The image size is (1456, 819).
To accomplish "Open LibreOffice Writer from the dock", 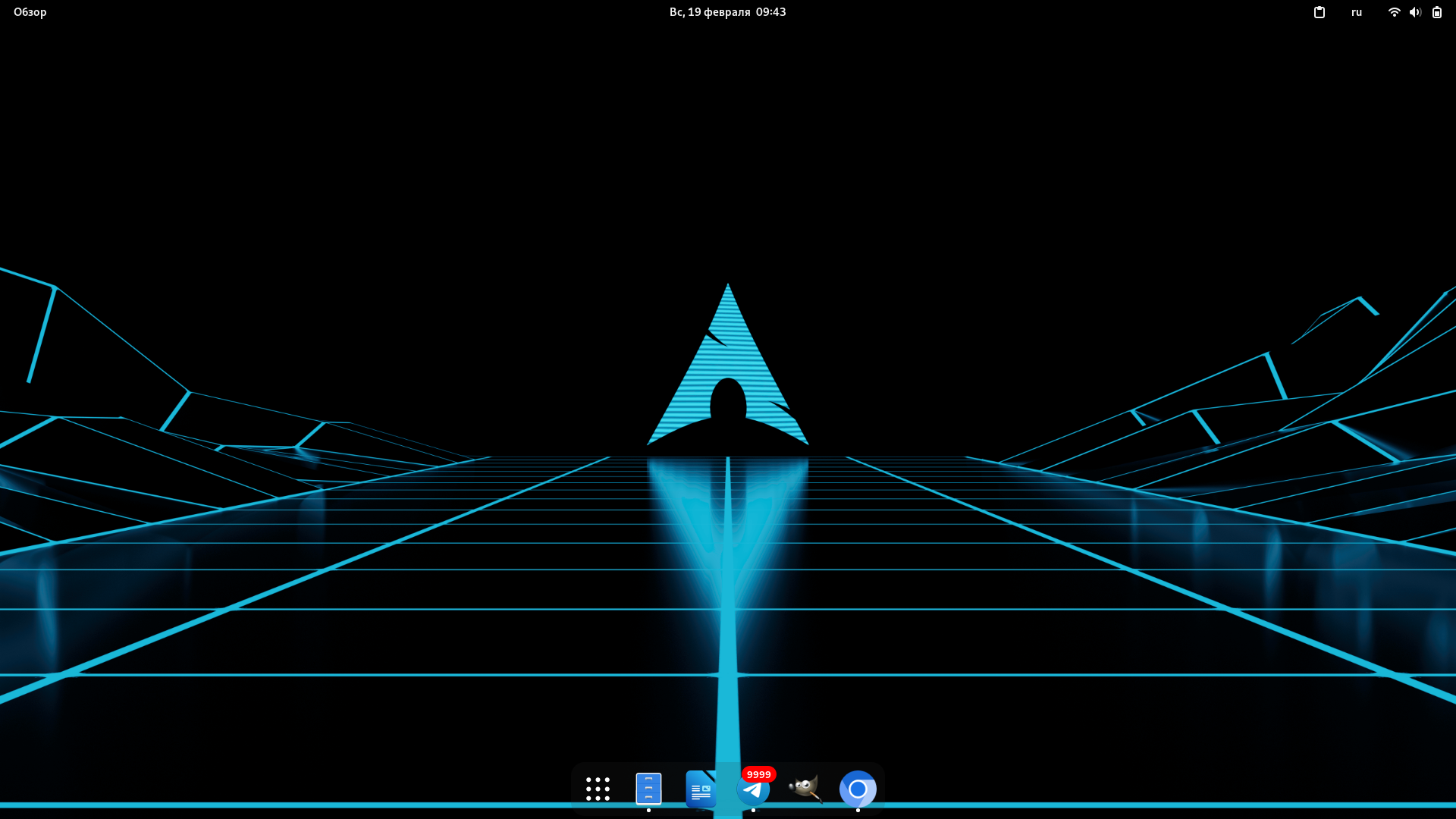I will point(701,789).
